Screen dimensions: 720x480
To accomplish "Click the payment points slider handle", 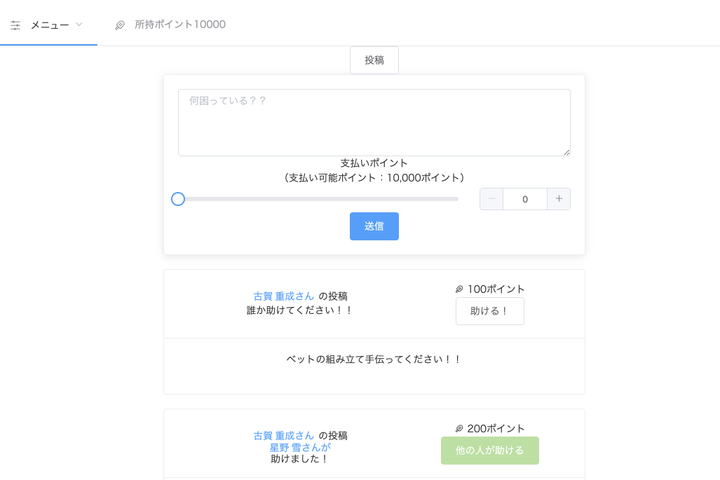I will click(x=178, y=199).
